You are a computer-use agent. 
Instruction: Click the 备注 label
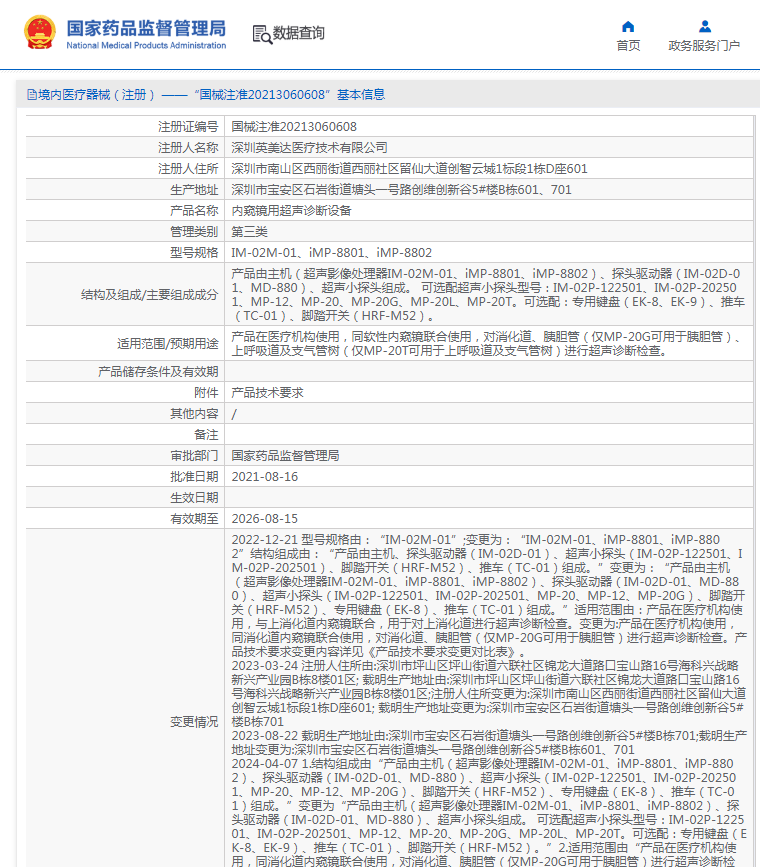[x=206, y=435]
